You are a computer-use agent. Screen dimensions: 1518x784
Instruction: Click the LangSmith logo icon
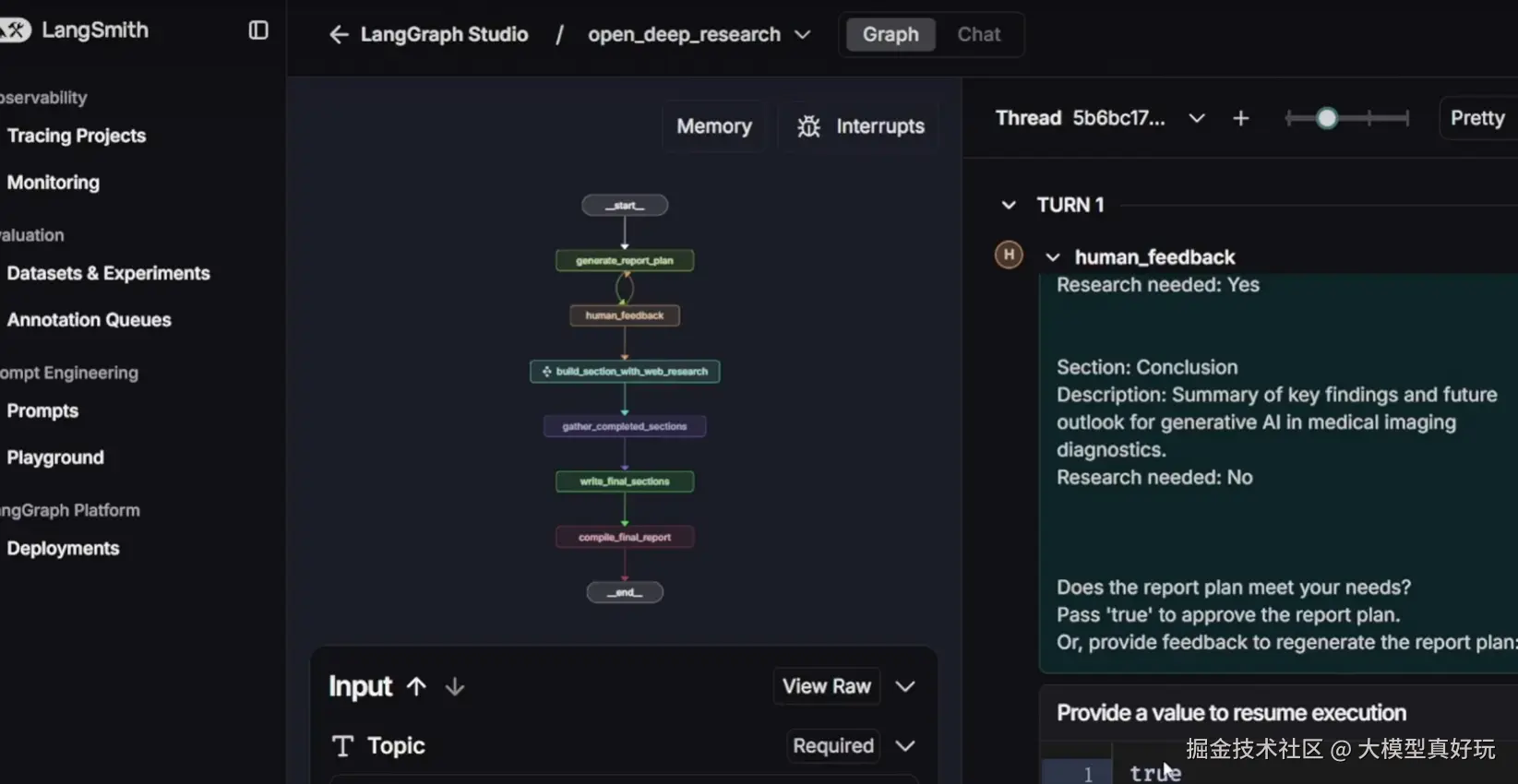coord(16,30)
